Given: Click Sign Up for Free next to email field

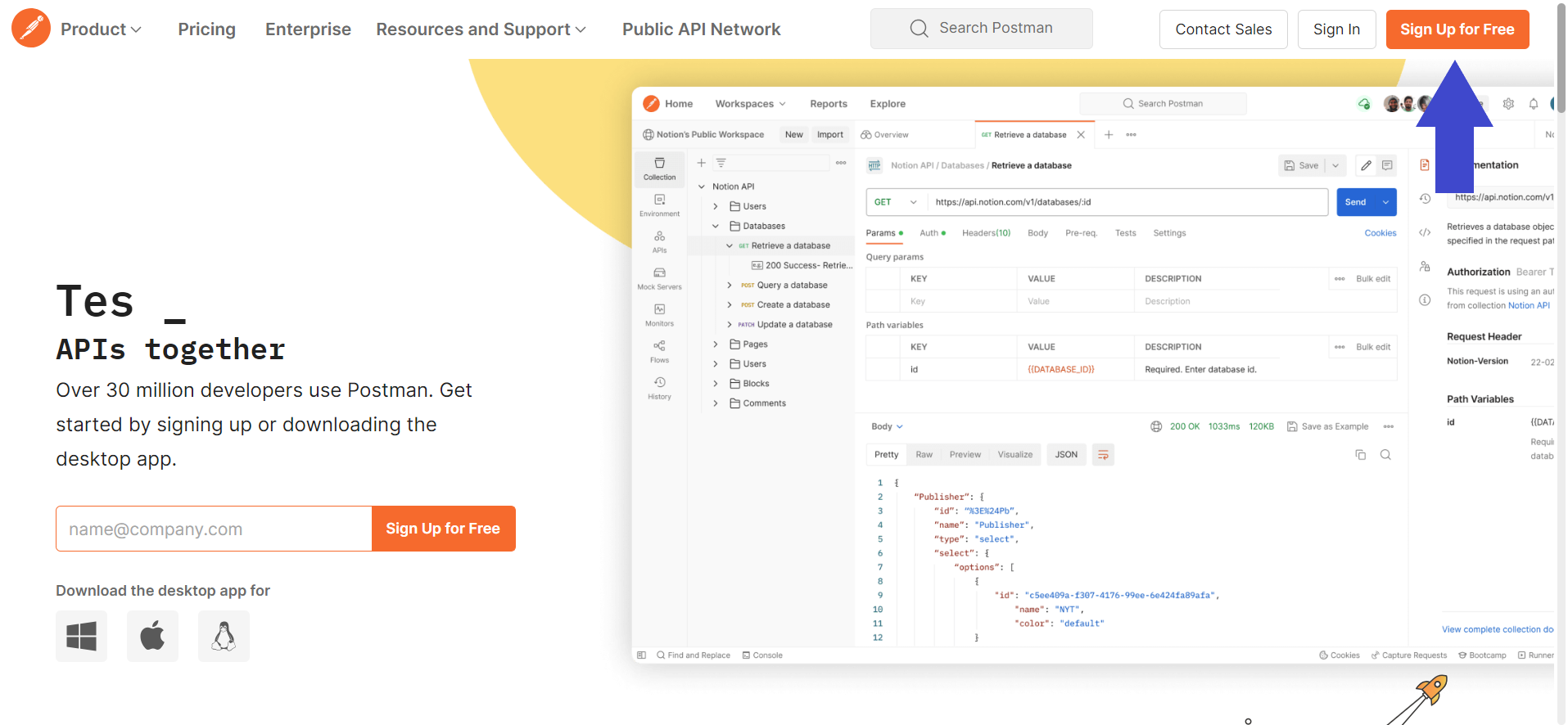Looking at the screenshot, I should pos(443,529).
